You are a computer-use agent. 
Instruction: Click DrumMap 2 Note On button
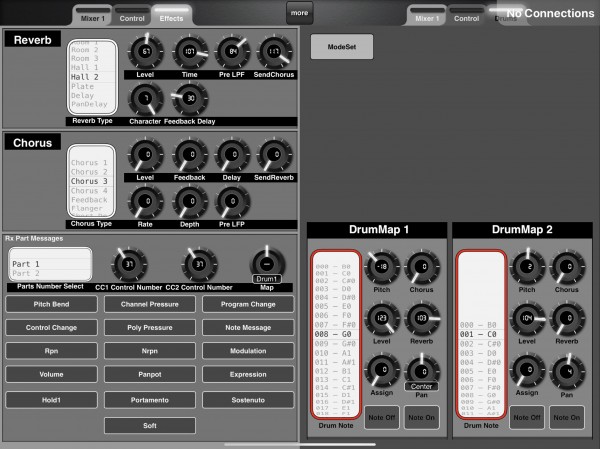point(567,417)
